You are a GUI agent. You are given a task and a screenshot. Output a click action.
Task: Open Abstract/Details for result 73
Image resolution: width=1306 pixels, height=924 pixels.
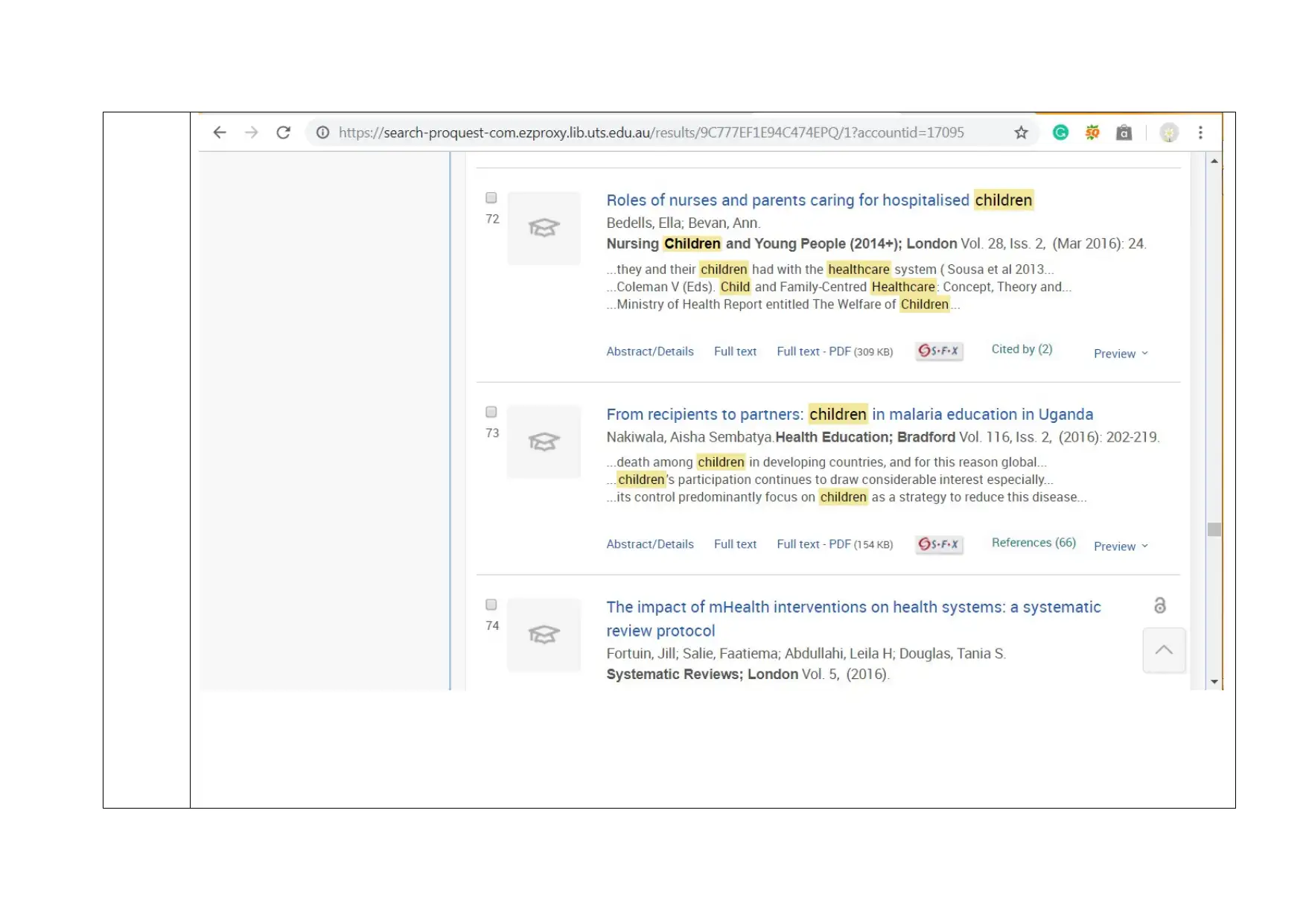[x=650, y=544]
